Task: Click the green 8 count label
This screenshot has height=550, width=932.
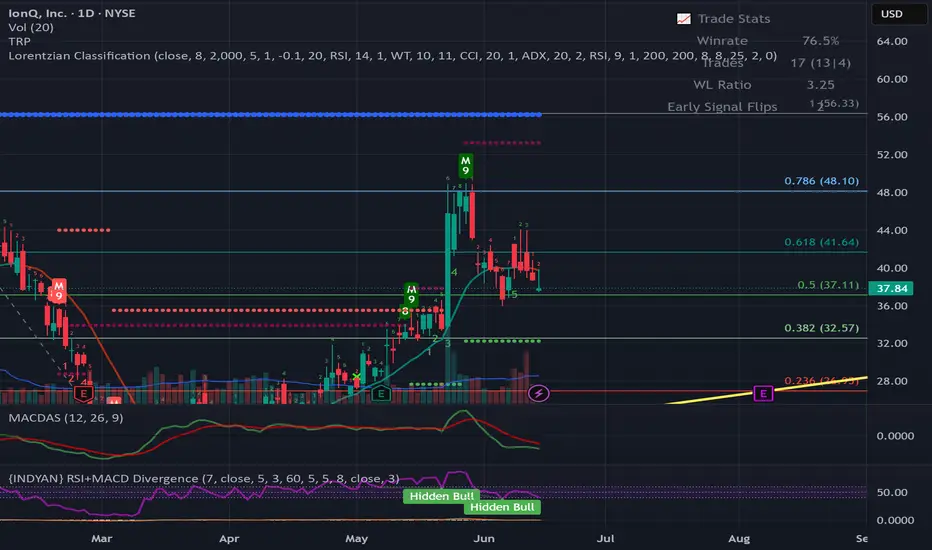Action: (x=405, y=311)
